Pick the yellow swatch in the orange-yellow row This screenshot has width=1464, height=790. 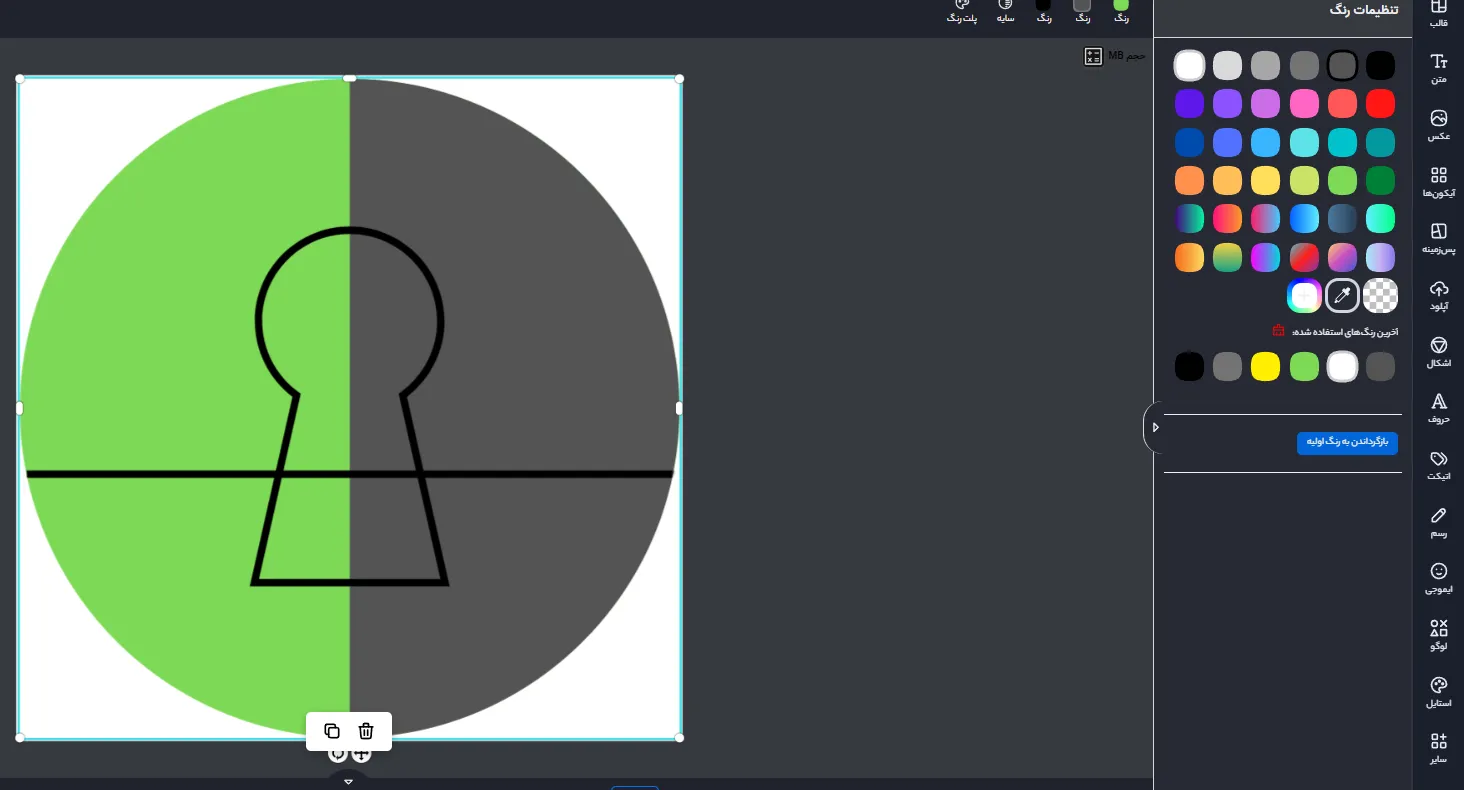point(1266,180)
